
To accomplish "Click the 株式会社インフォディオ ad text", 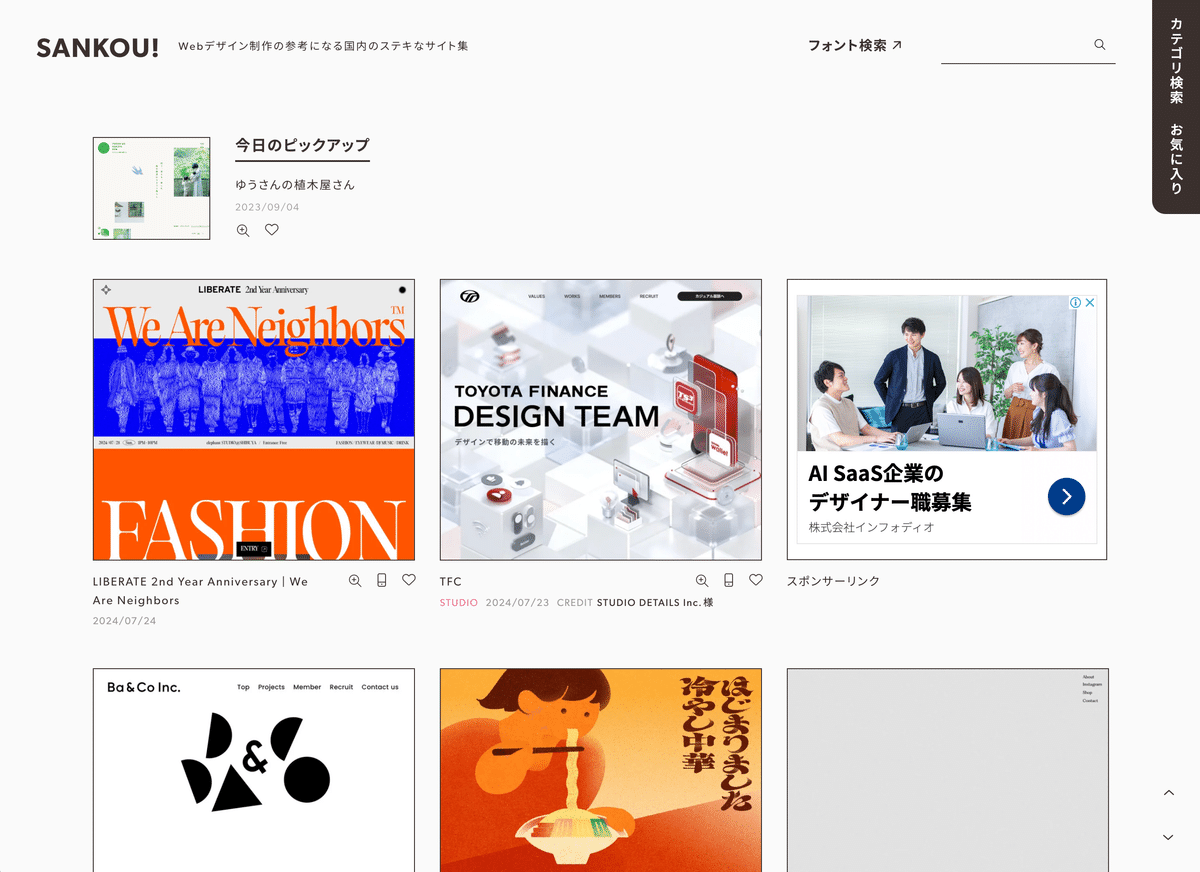I will click(871, 527).
